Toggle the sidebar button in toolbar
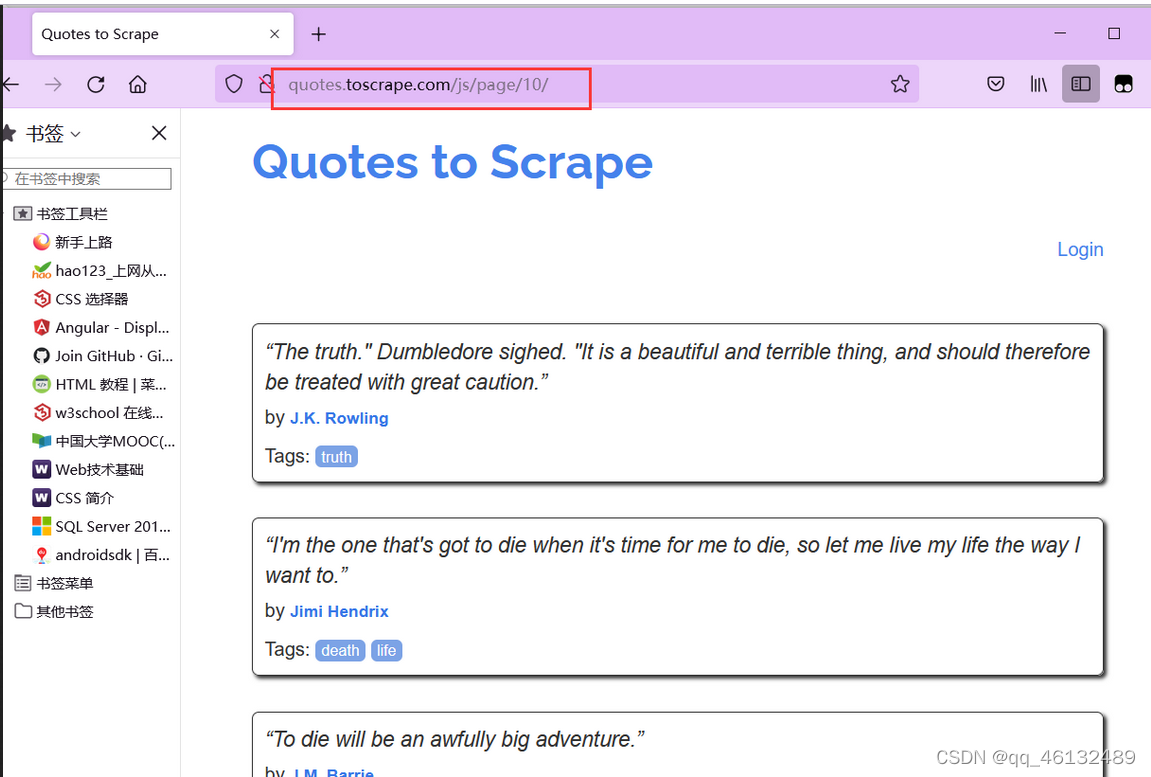Viewport: 1151px width, 777px height. (1081, 84)
